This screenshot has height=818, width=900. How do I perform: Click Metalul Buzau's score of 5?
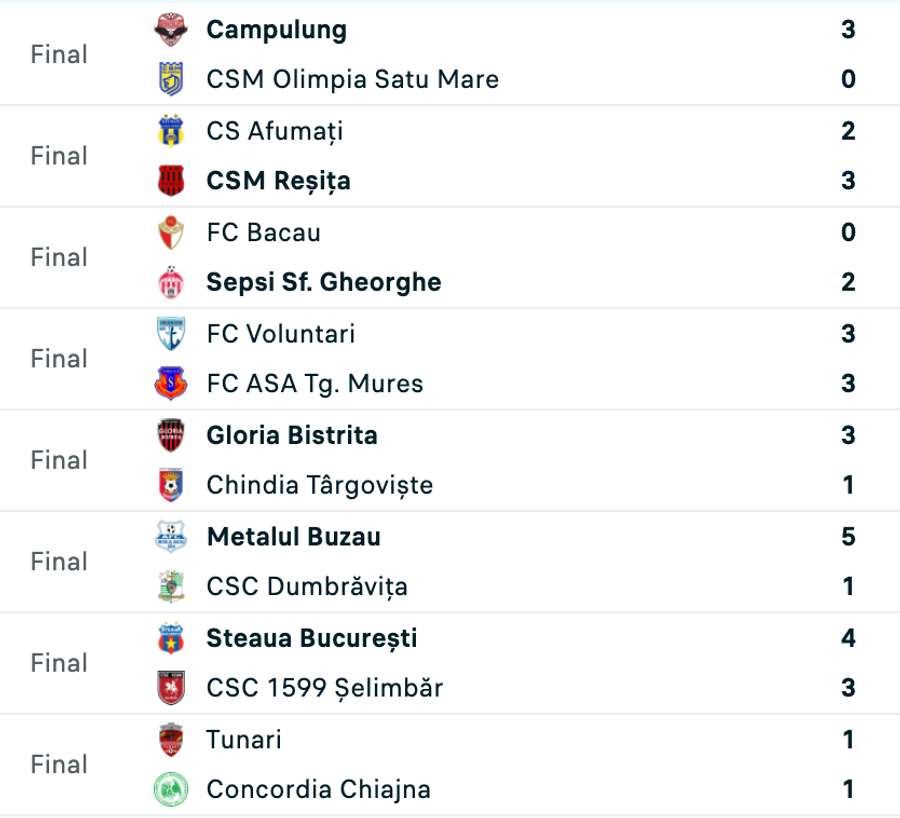[848, 537]
